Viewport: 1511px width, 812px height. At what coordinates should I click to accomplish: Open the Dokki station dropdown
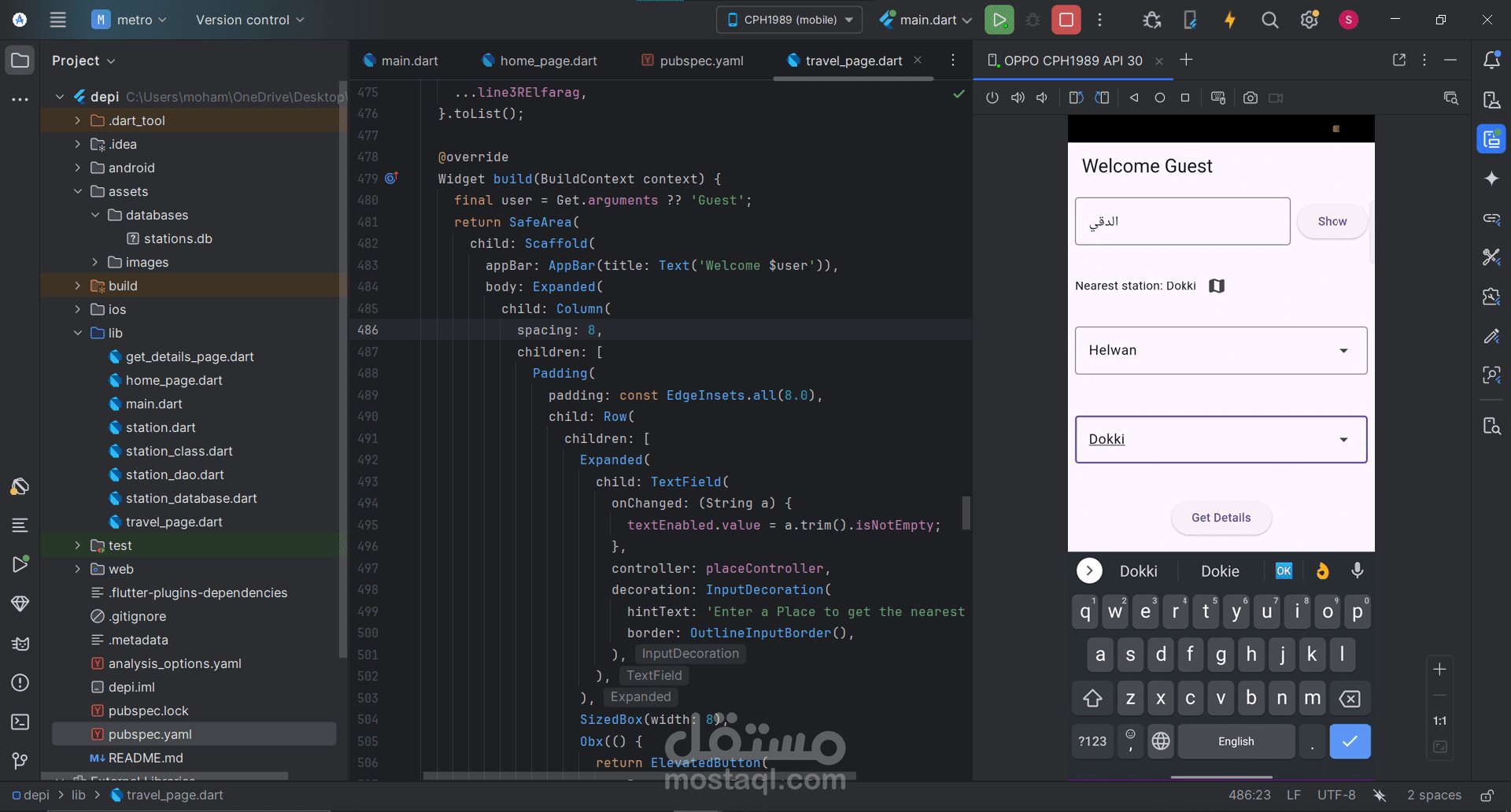click(1221, 439)
